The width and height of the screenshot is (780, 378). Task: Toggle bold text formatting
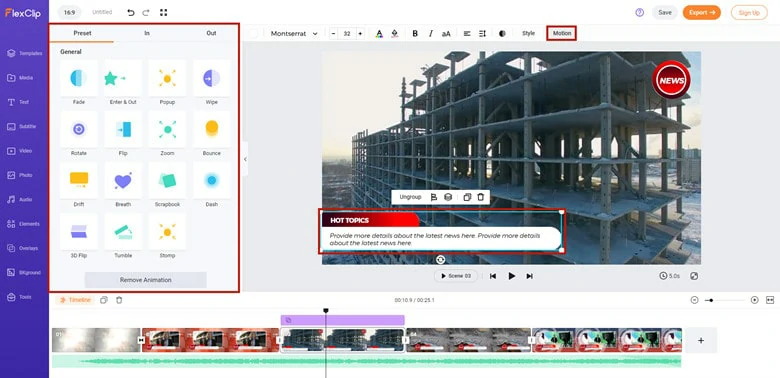click(415, 33)
